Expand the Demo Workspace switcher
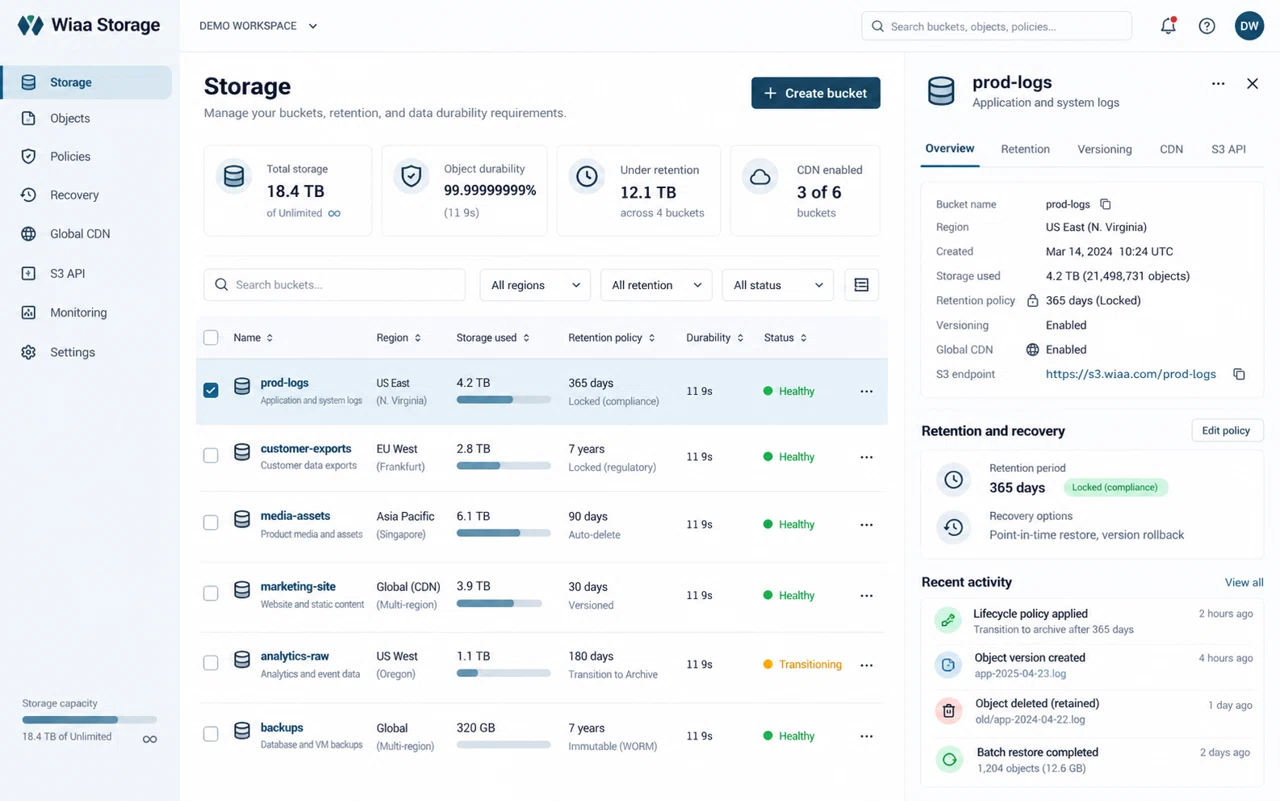 [x=258, y=26]
